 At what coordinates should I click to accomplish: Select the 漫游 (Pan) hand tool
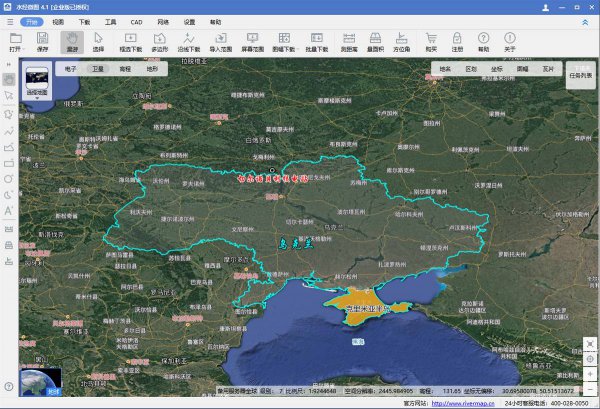tap(70, 40)
